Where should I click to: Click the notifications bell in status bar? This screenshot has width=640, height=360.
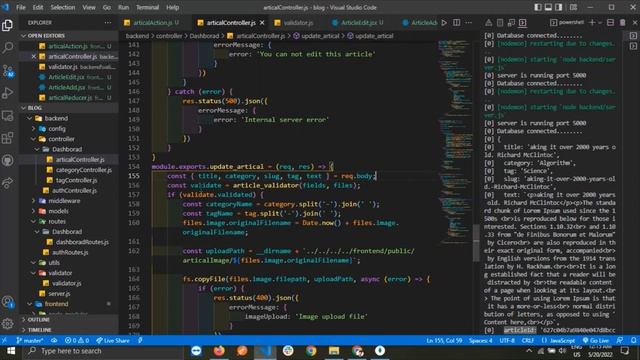coord(633,340)
